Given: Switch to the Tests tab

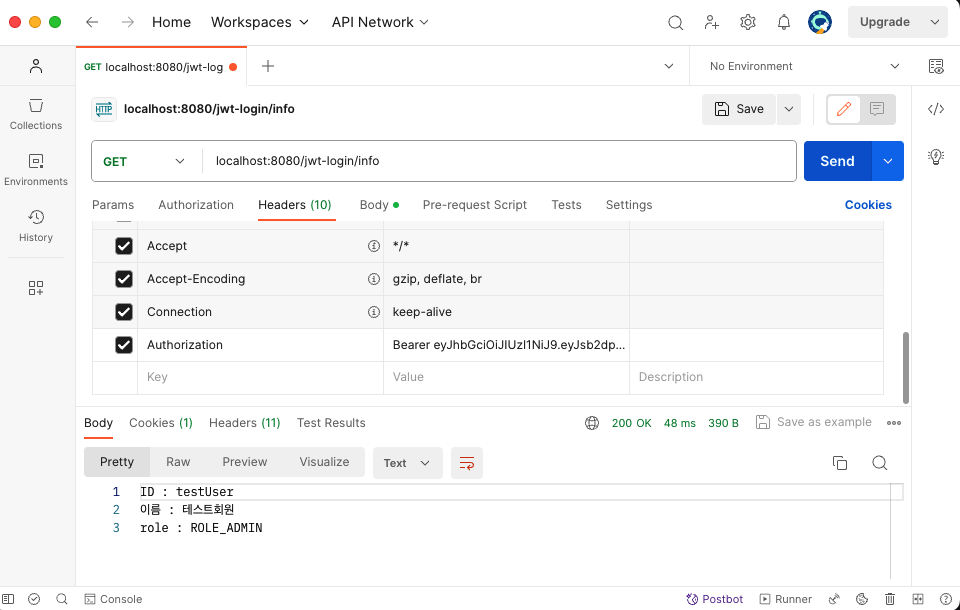Looking at the screenshot, I should [566, 205].
